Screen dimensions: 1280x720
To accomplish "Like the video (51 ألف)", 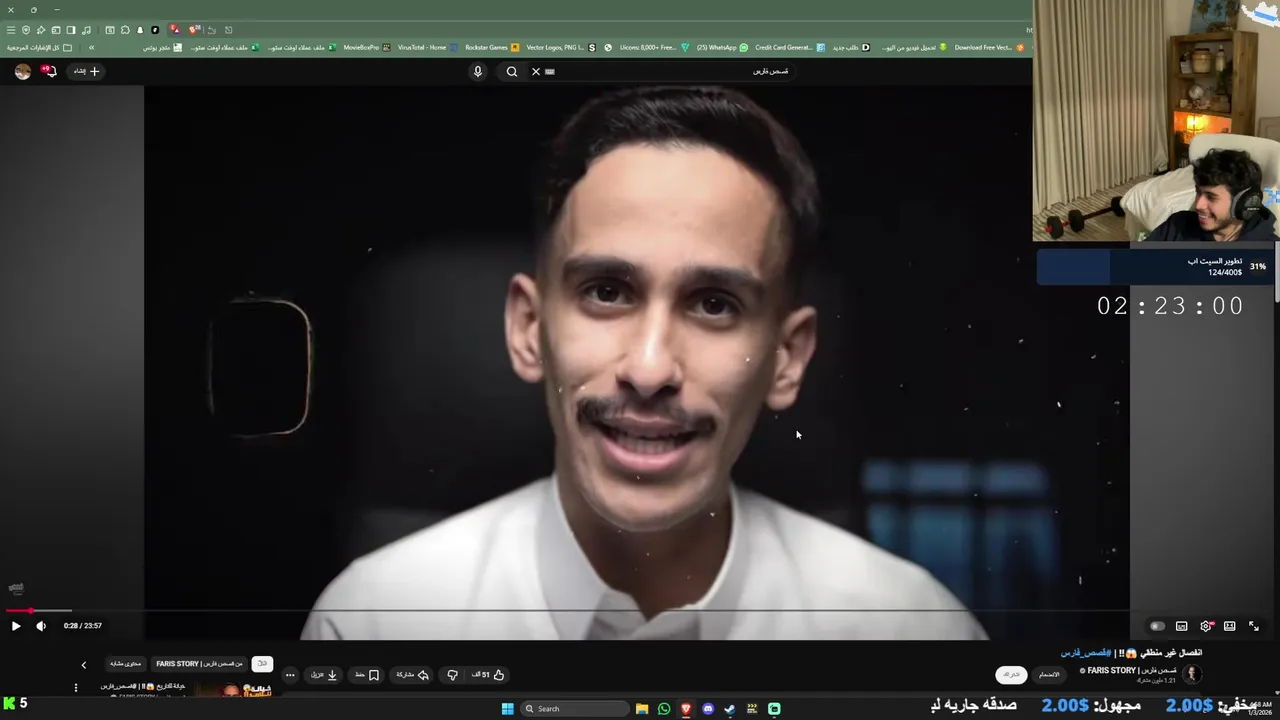I will (488, 675).
